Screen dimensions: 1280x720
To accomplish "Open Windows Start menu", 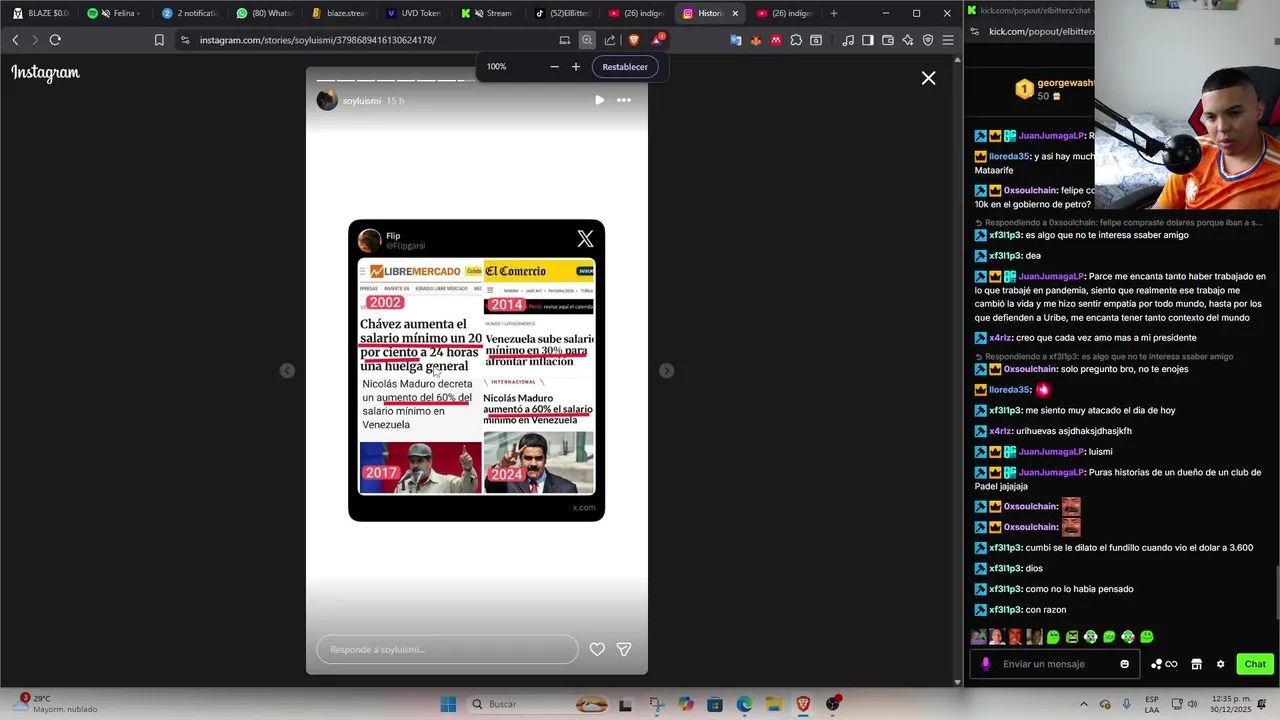I will coord(448,704).
